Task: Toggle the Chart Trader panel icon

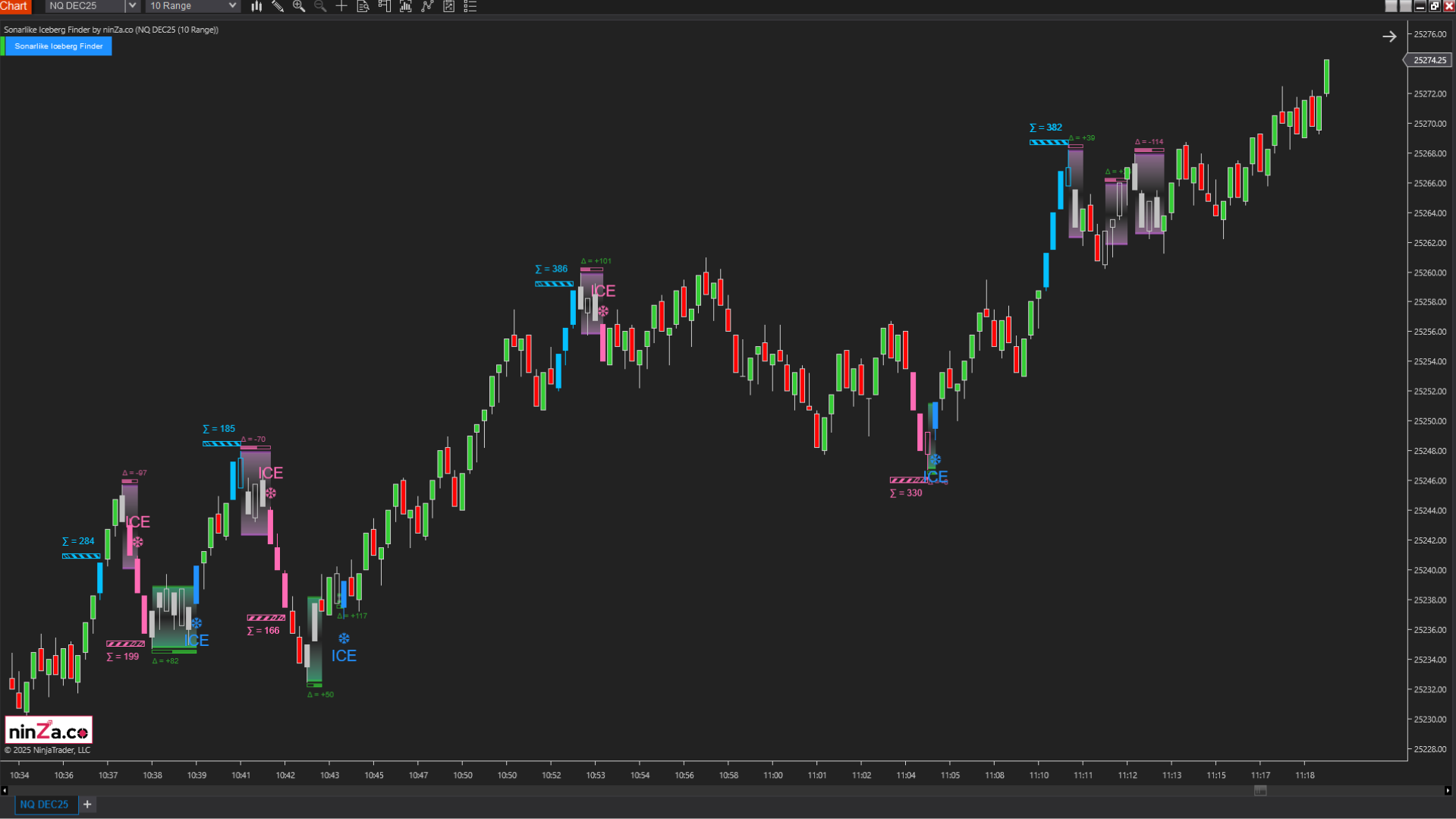Action: click(384, 6)
